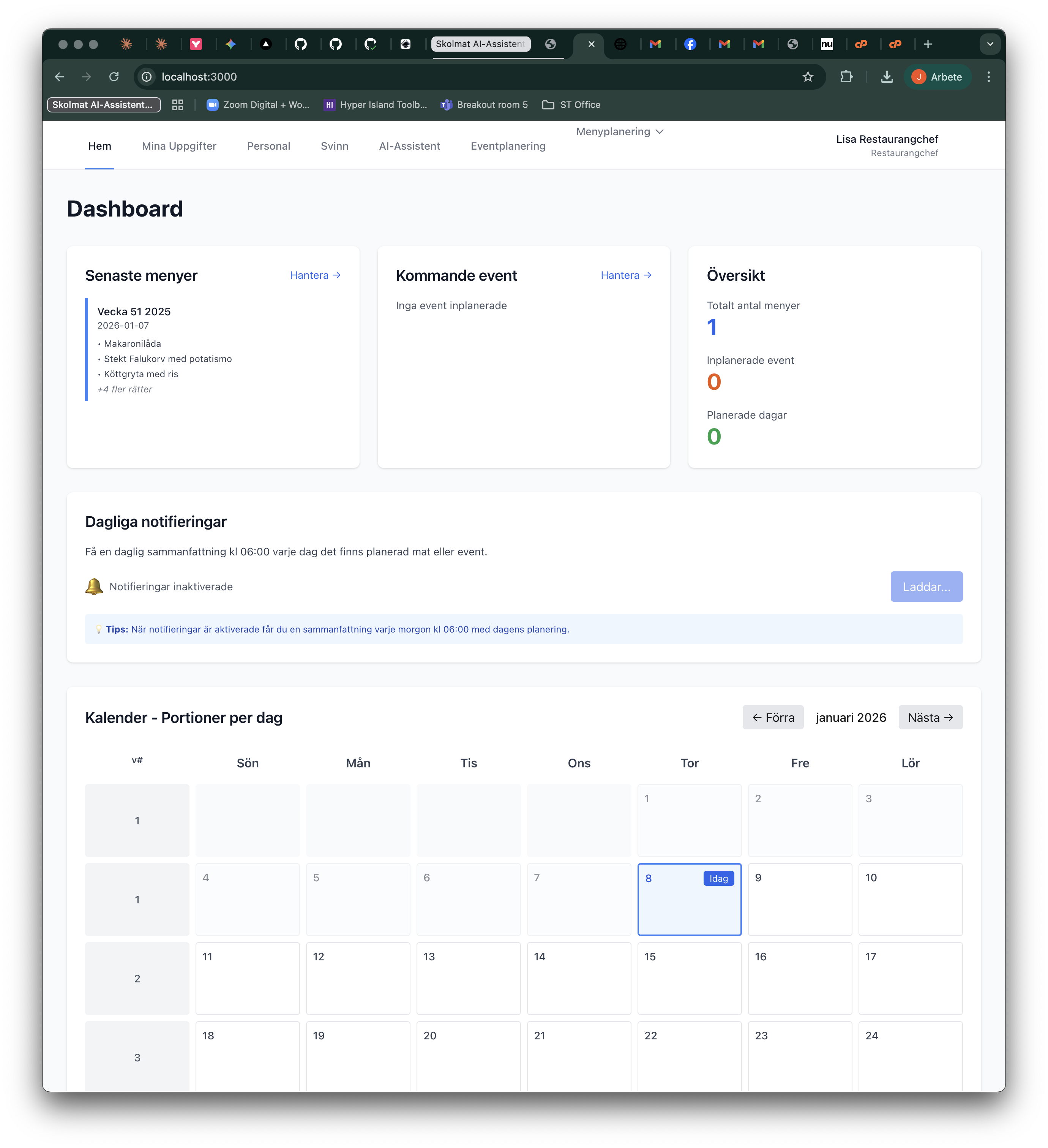This screenshot has width=1048, height=1148.
Task: Open a new browser tab
Action: 927,44
